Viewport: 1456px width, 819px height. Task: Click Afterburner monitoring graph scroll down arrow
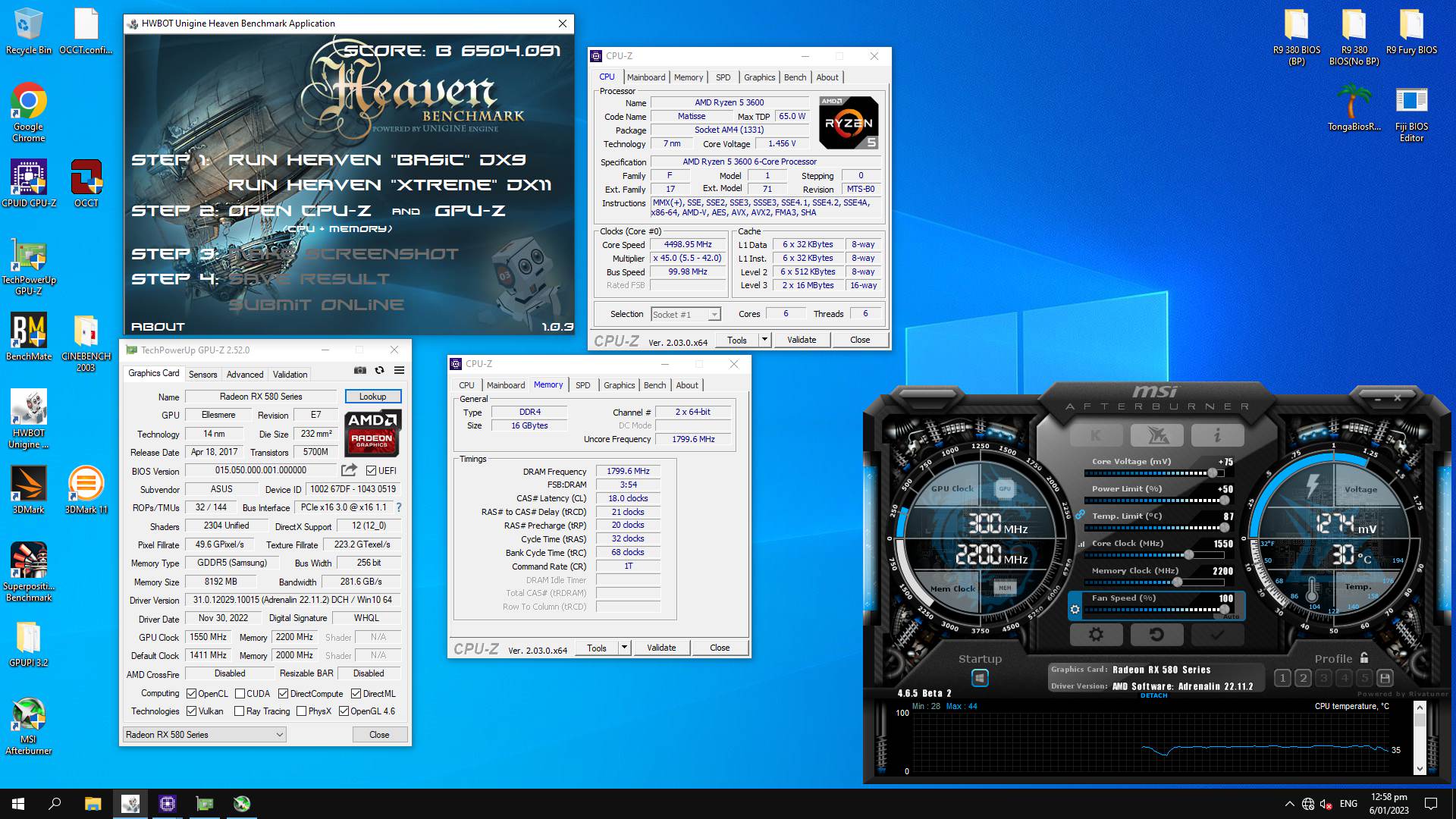[1420, 768]
